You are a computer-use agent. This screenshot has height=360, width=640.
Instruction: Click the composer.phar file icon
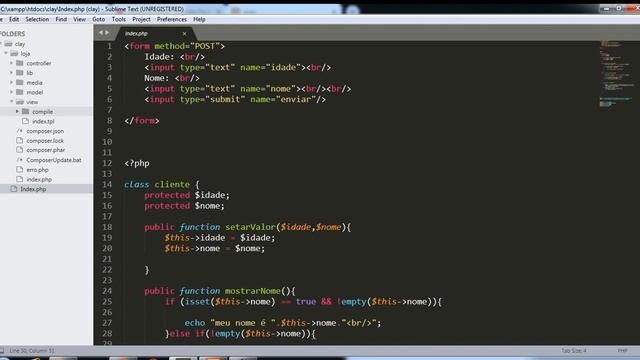[20, 150]
